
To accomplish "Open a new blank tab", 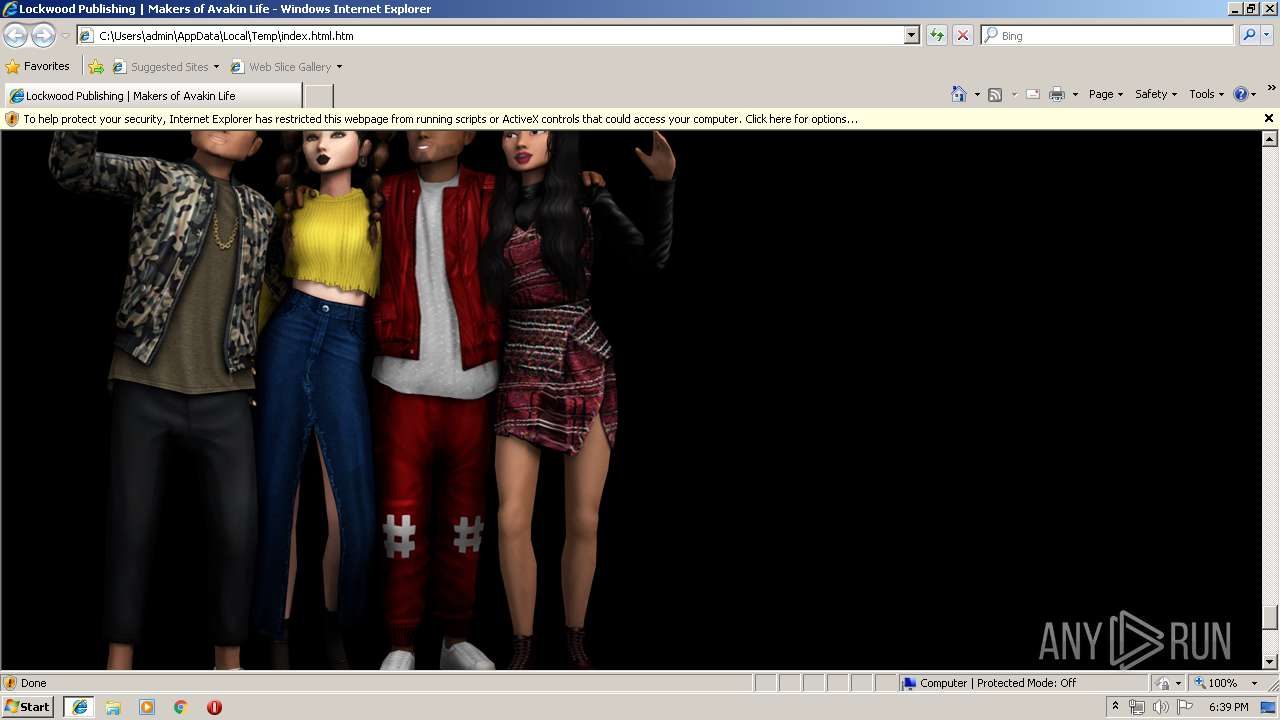I will click(318, 96).
